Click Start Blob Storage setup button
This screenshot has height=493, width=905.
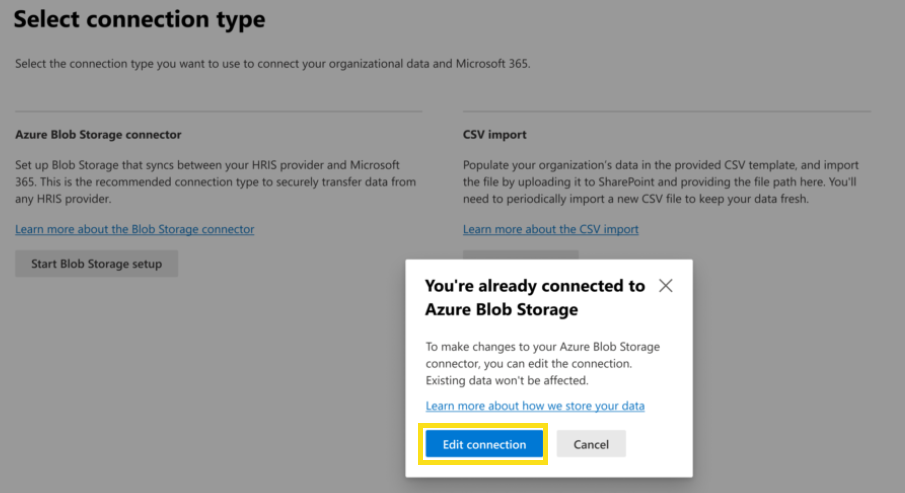96,264
